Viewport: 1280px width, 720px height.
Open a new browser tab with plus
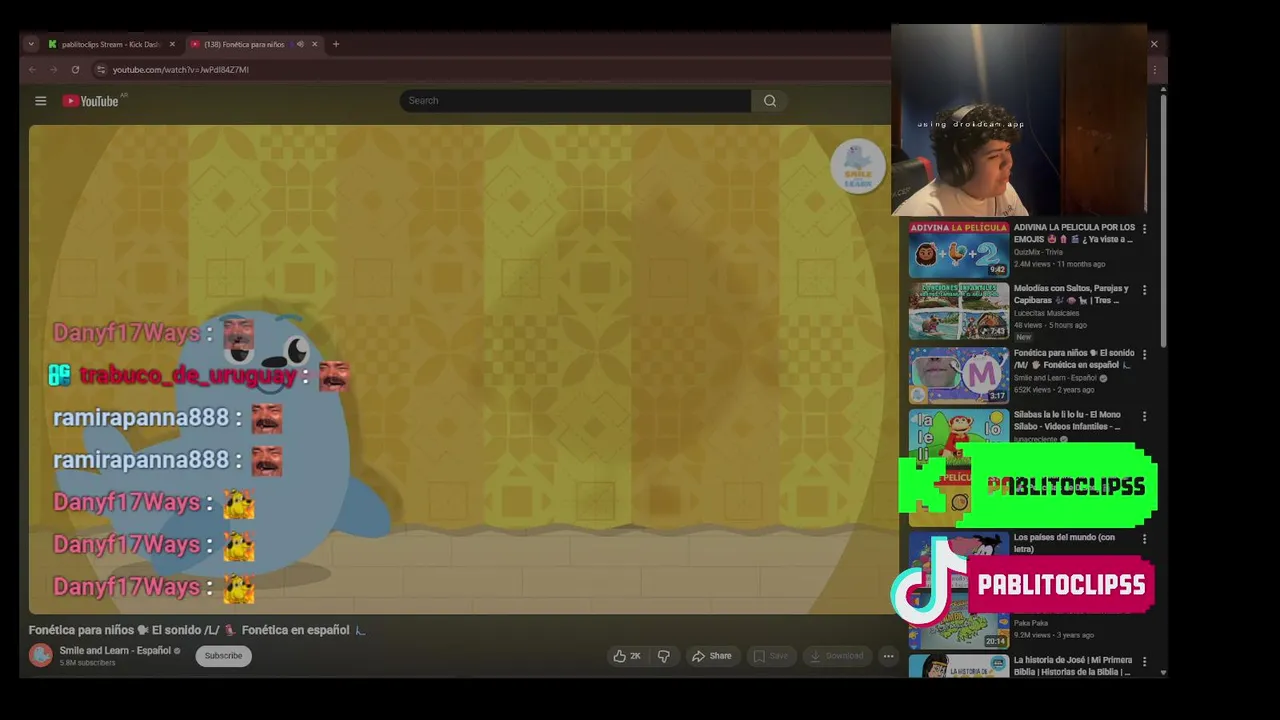pos(336,44)
